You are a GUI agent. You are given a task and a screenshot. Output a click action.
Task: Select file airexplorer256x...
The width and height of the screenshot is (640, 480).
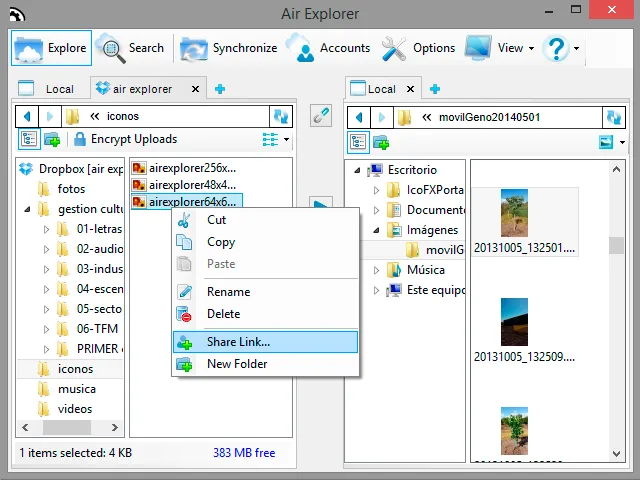click(184, 168)
